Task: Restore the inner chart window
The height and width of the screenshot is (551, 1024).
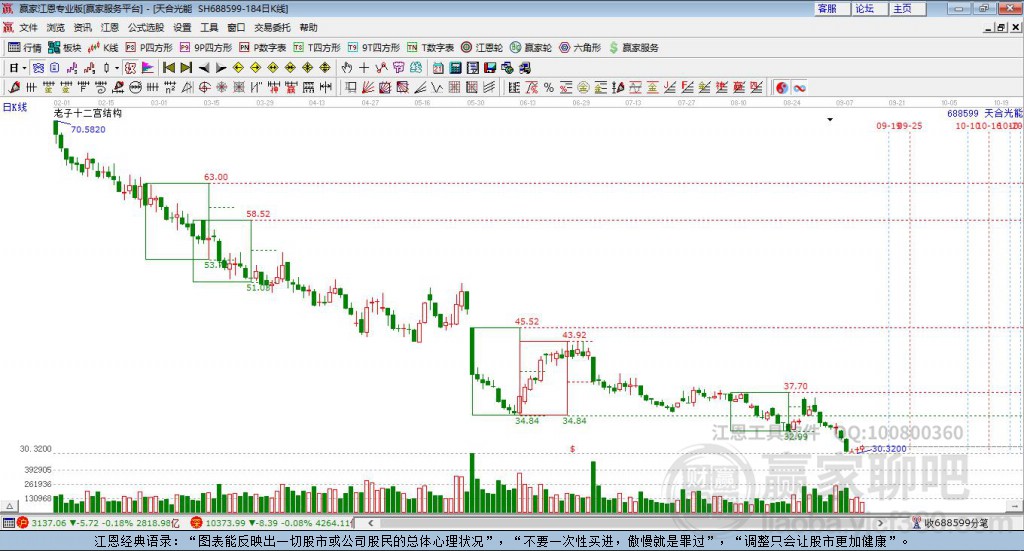Action: click(1001, 27)
